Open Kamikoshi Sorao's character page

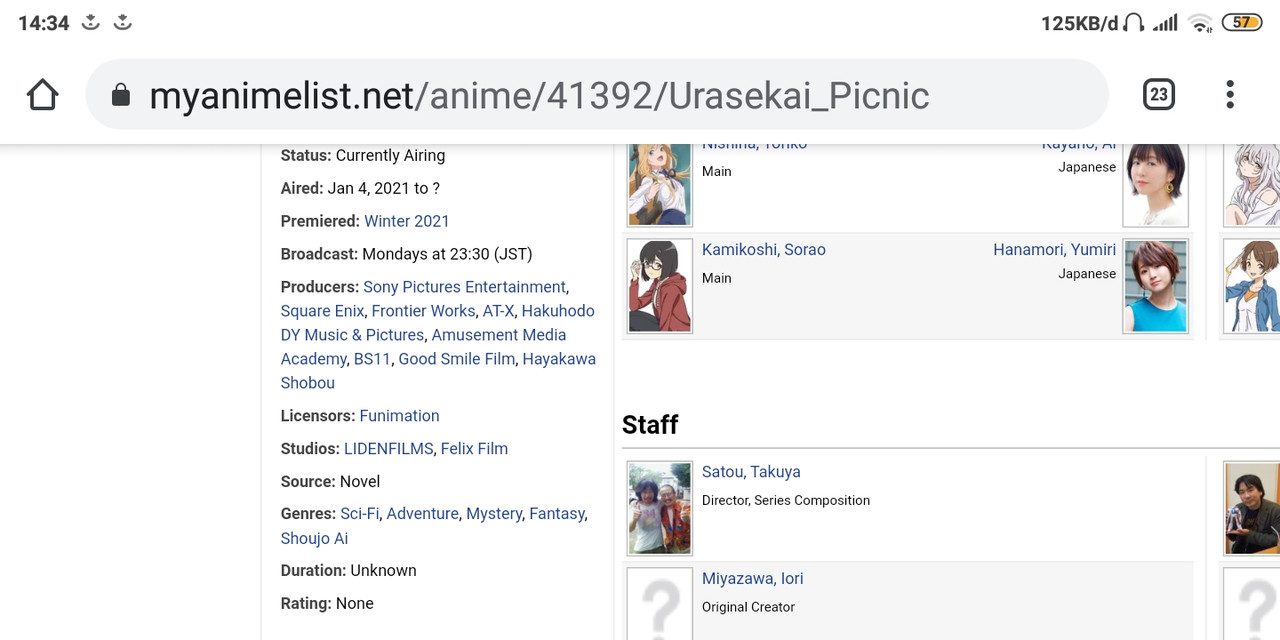click(x=763, y=249)
